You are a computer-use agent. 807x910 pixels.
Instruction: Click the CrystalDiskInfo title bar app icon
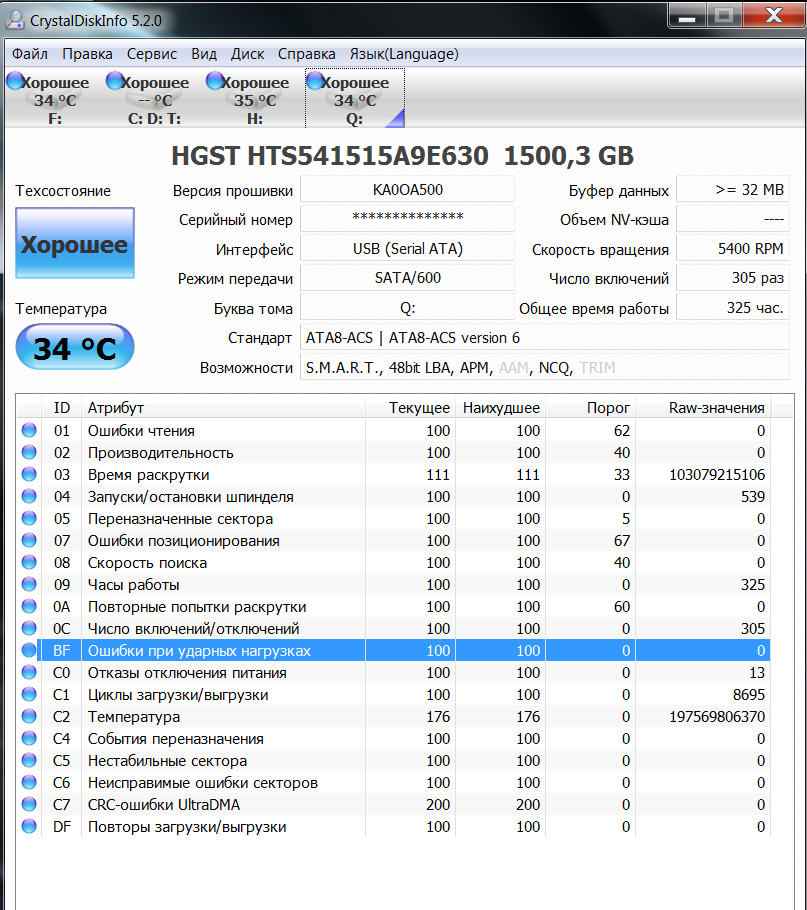click(15, 20)
